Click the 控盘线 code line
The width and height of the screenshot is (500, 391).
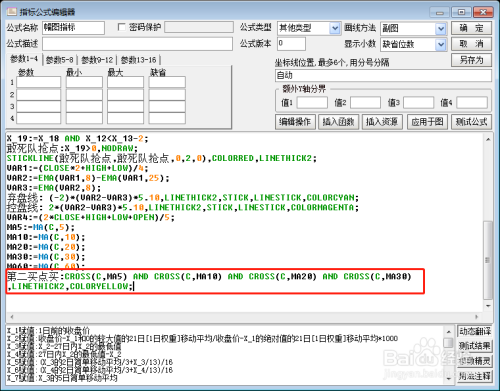point(183,207)
